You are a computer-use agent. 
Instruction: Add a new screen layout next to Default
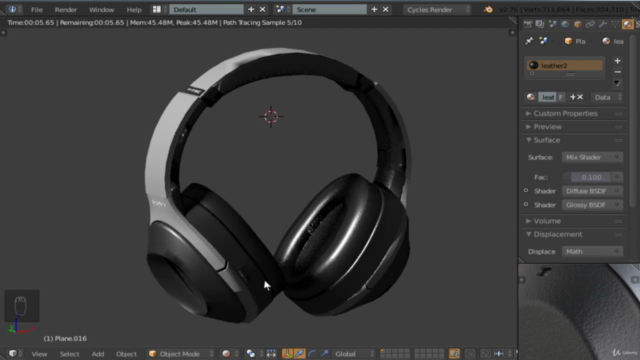[251, 9]
